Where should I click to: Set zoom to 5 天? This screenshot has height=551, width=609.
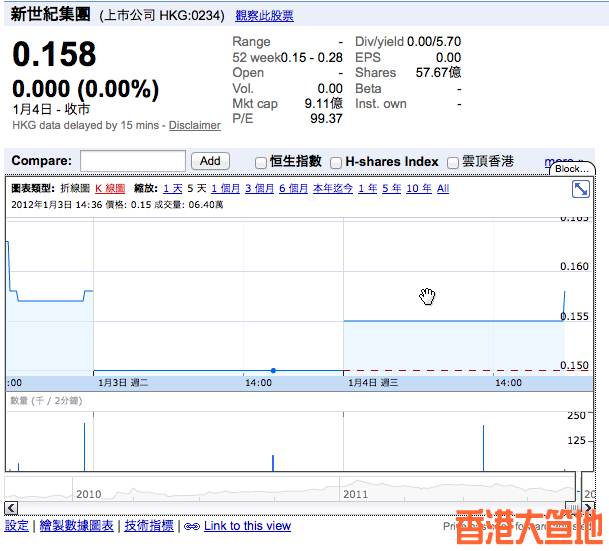[197, 189]
